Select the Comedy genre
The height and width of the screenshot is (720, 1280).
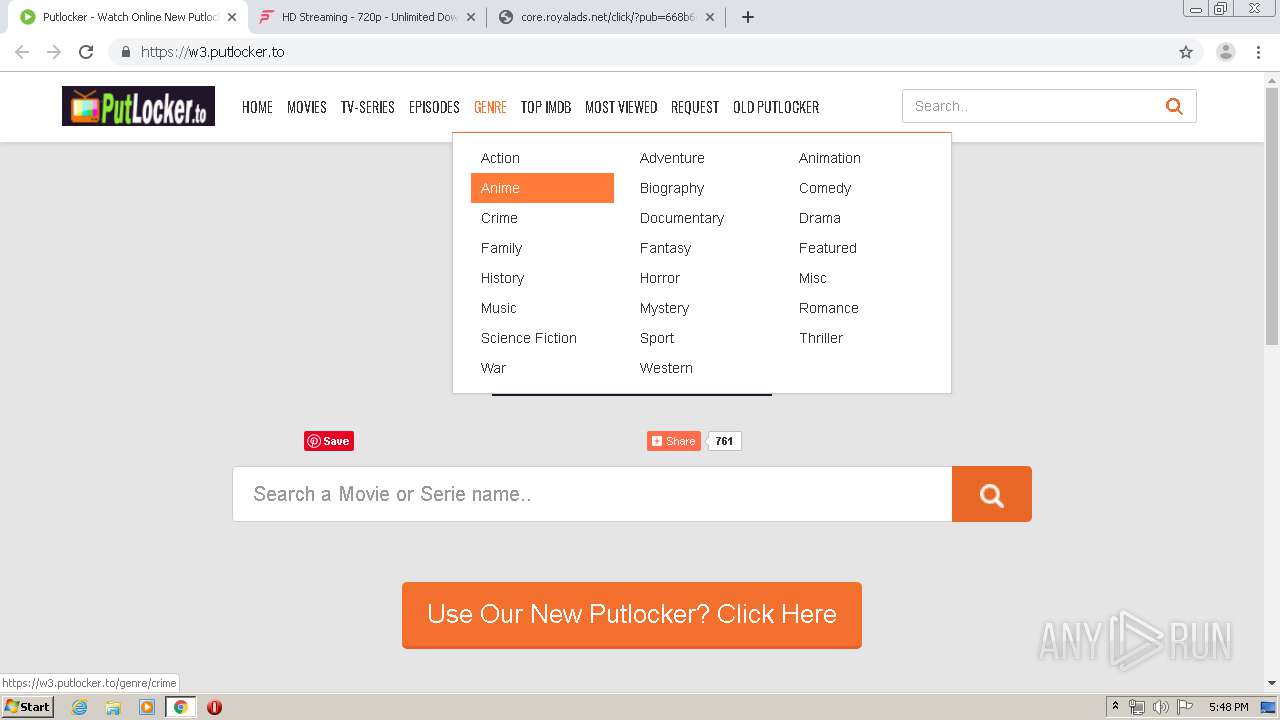point(825,188)
